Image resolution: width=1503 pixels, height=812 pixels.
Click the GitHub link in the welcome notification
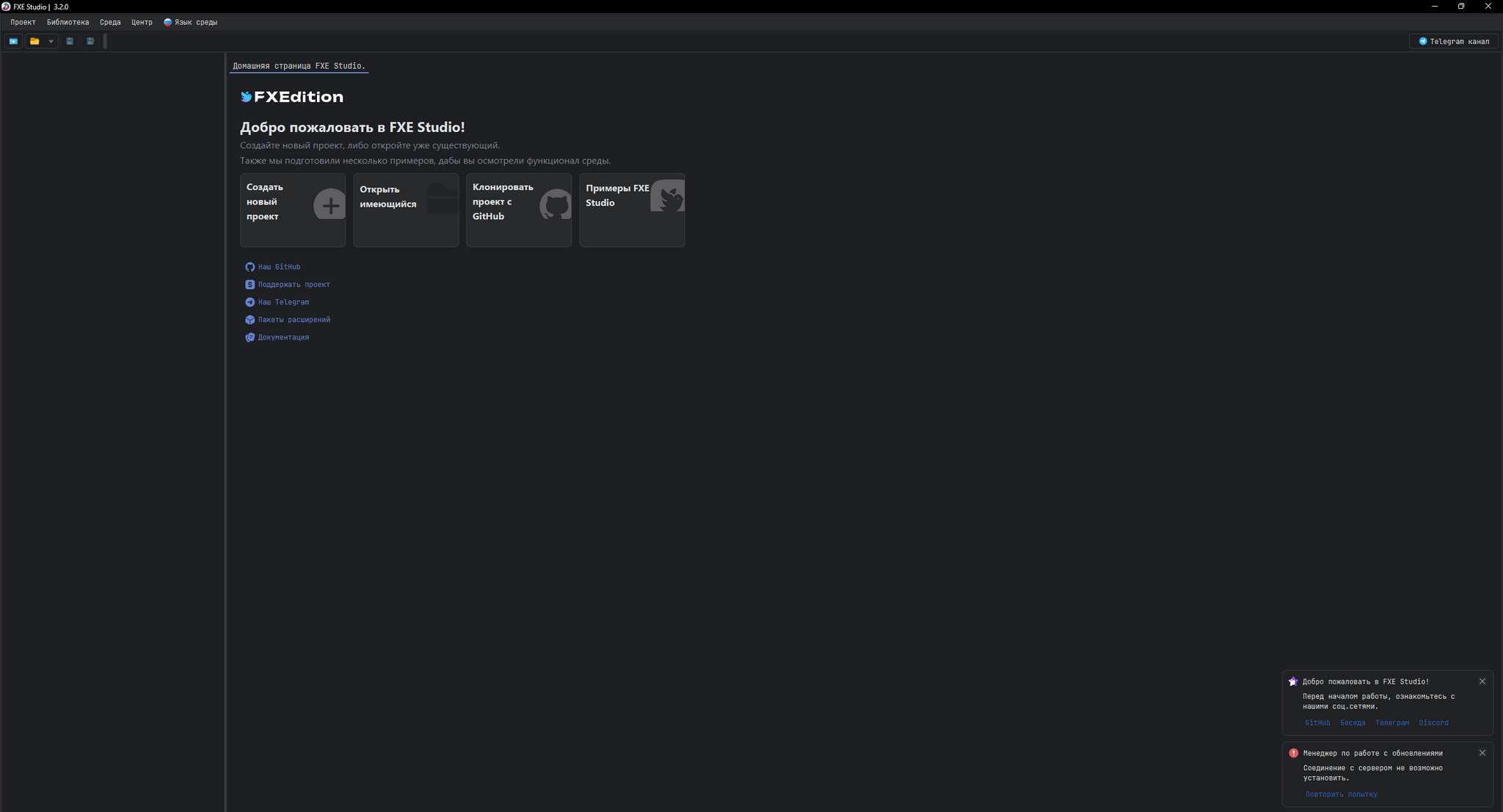pyautogui.click(x=1317, y=723)
